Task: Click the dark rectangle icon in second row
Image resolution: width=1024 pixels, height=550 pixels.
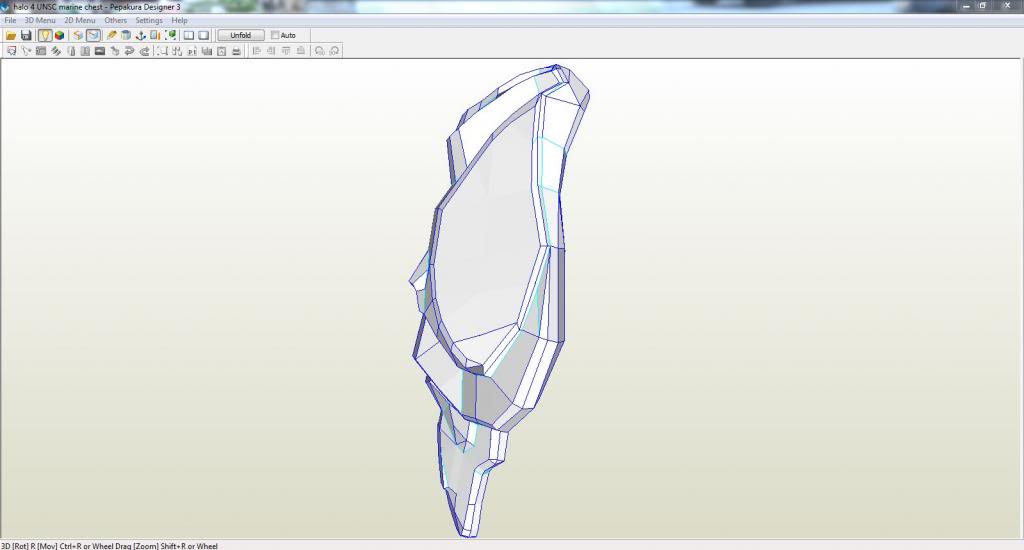Action: pos(100,51)
